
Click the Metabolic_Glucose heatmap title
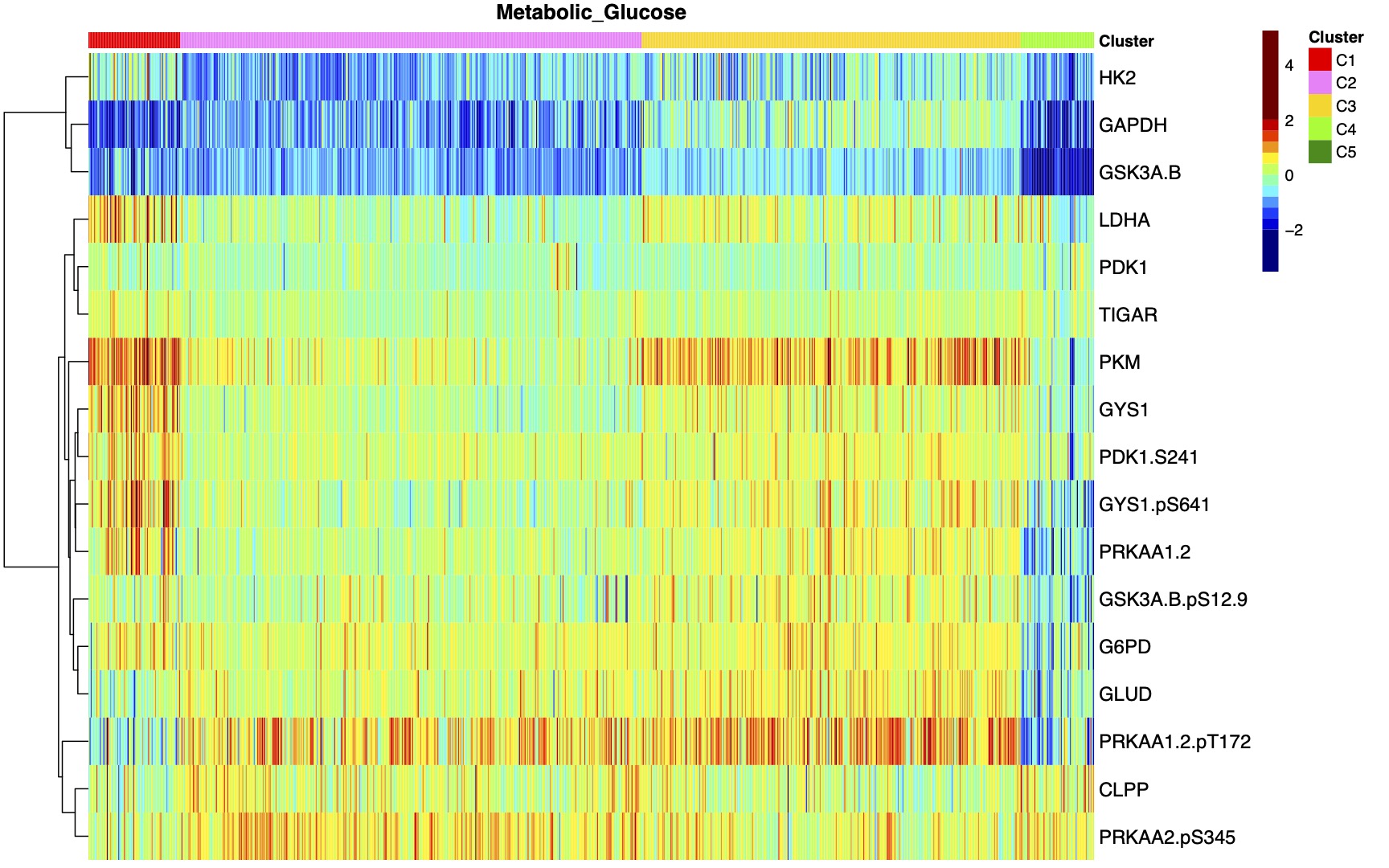point(591,13)
